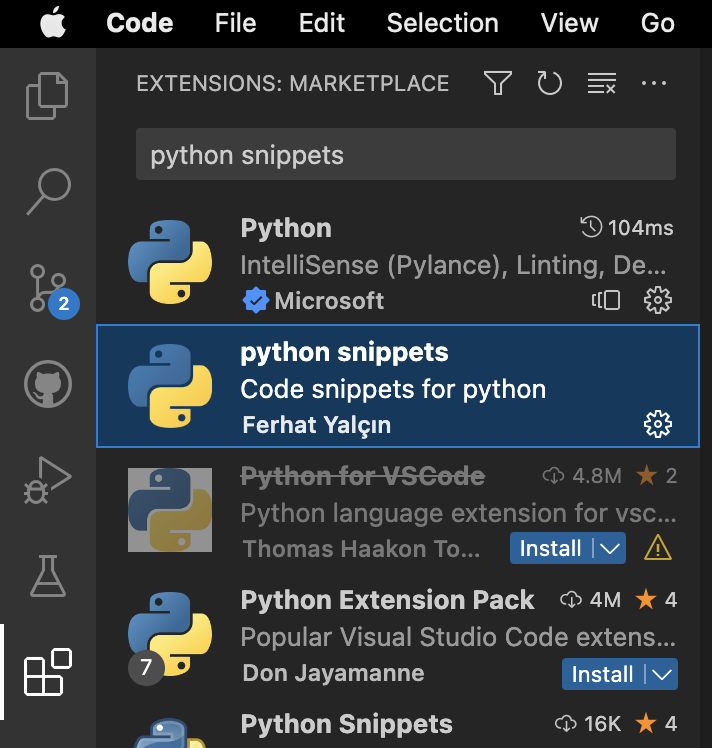The width and height of the screenshot is (712, 748).
Task: Click warning triangle on Python for VSCode
Action: tap(658, 548)
